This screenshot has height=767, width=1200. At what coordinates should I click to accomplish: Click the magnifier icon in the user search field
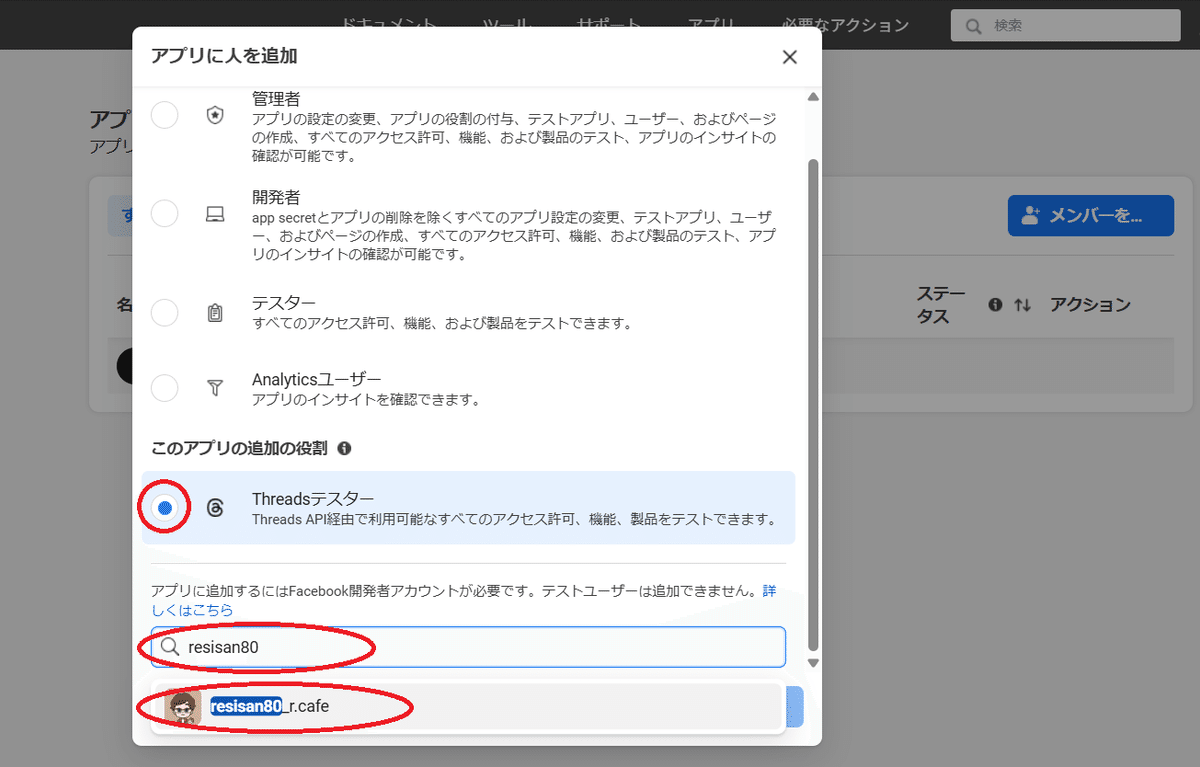click(x=171, y=647)
